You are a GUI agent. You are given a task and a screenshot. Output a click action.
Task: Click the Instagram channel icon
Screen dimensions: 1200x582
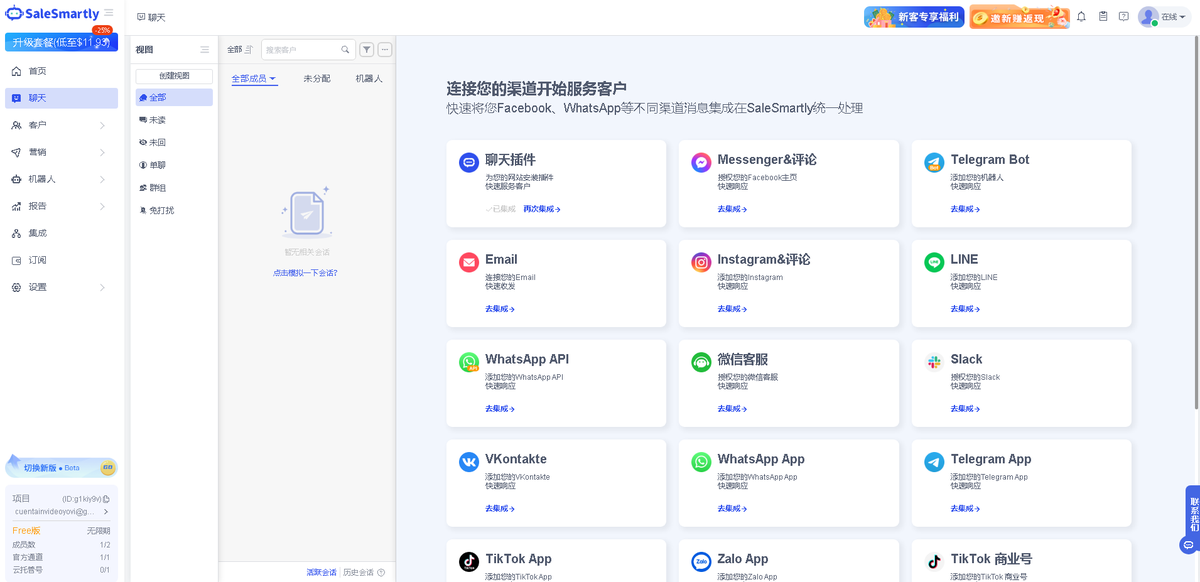click(x=701, y=262)
